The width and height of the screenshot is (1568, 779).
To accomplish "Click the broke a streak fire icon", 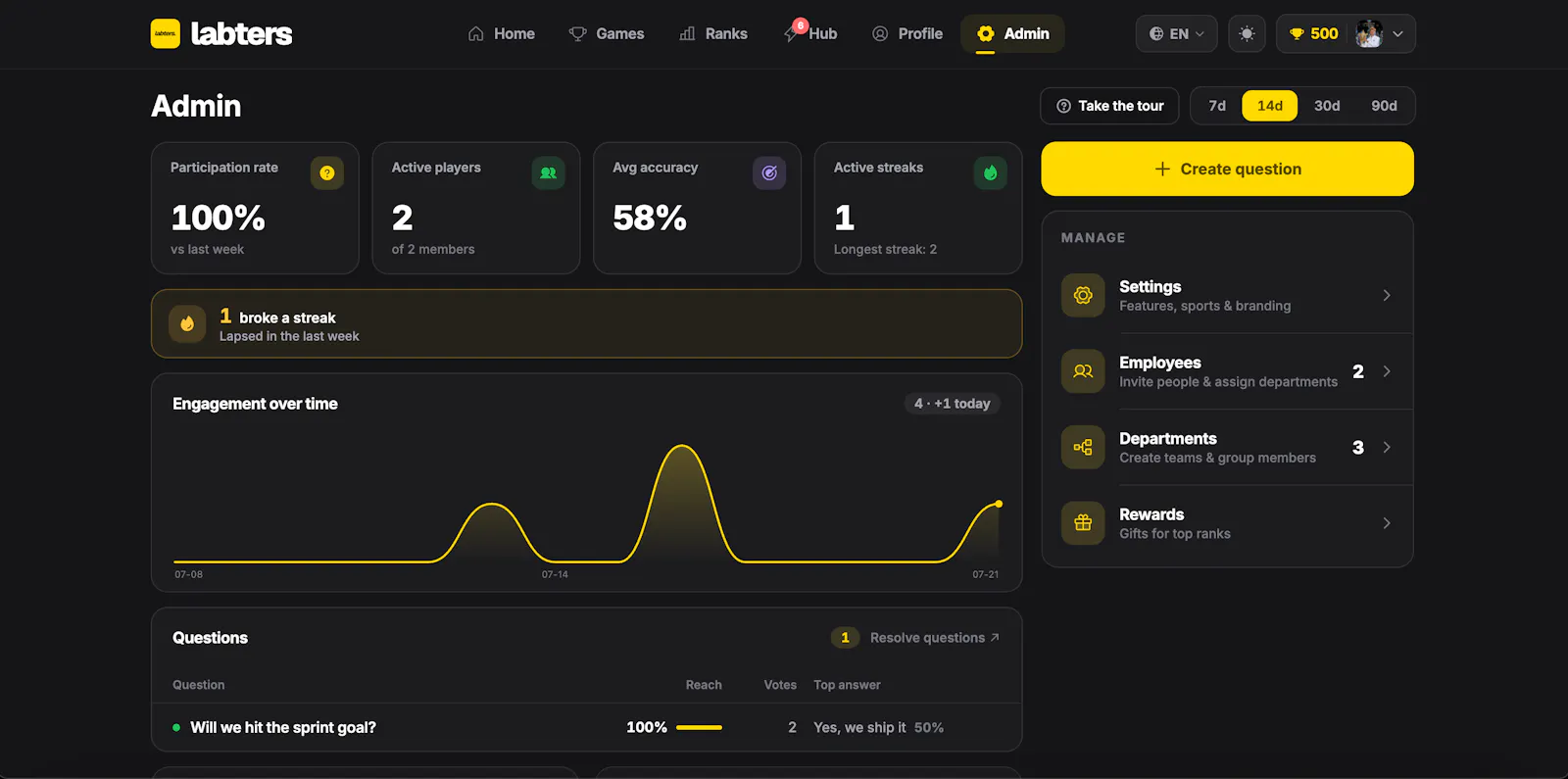I will pyautogui.click(x=187, y=324).
